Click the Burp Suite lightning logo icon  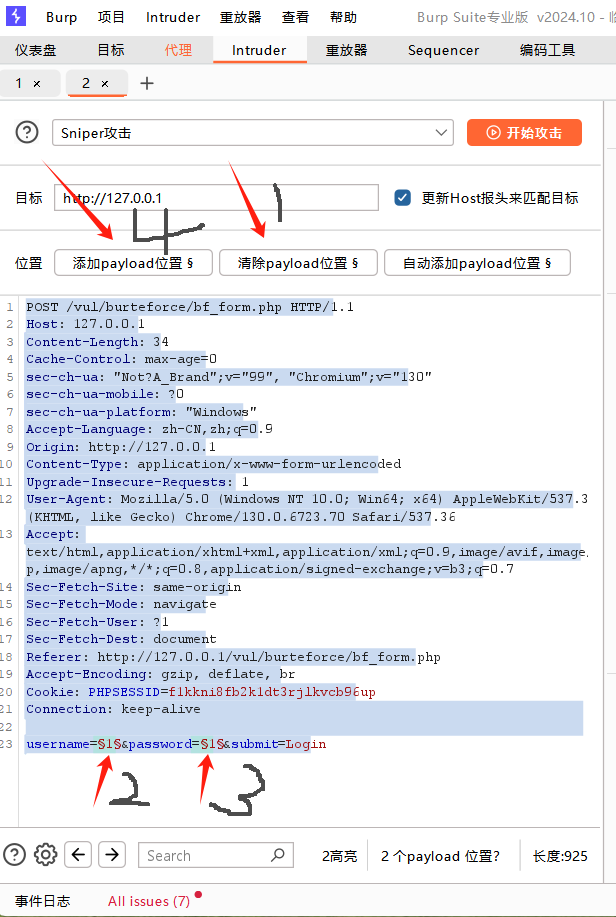click(16, 16)
